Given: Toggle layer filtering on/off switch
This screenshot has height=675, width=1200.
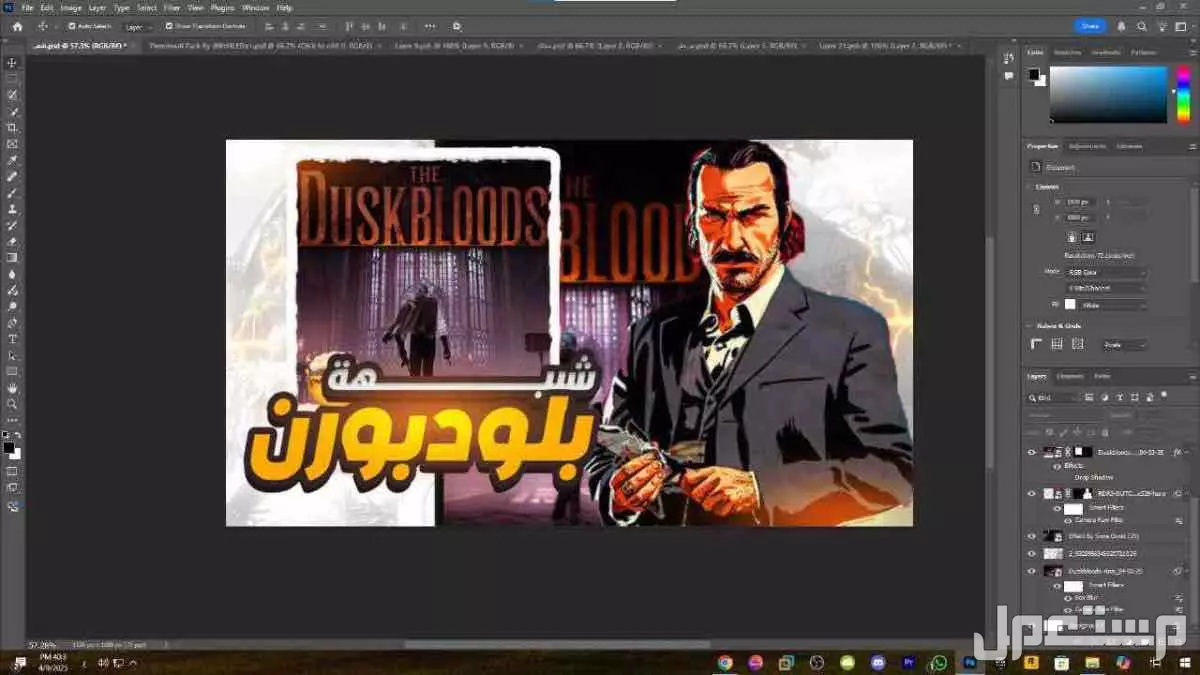Looking at the screenshot, I should pos(1164,396).
